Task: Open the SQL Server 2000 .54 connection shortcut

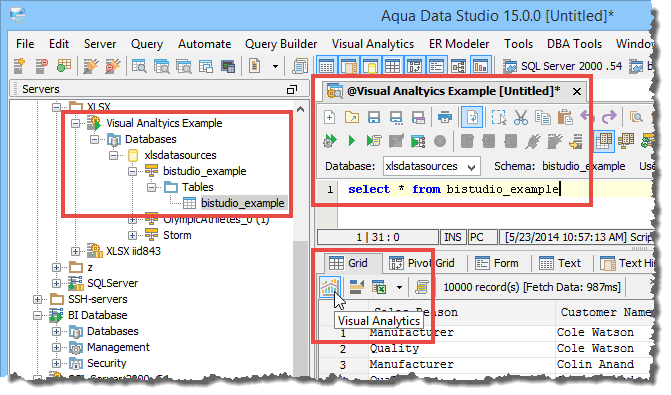Action: pos(563,66)
